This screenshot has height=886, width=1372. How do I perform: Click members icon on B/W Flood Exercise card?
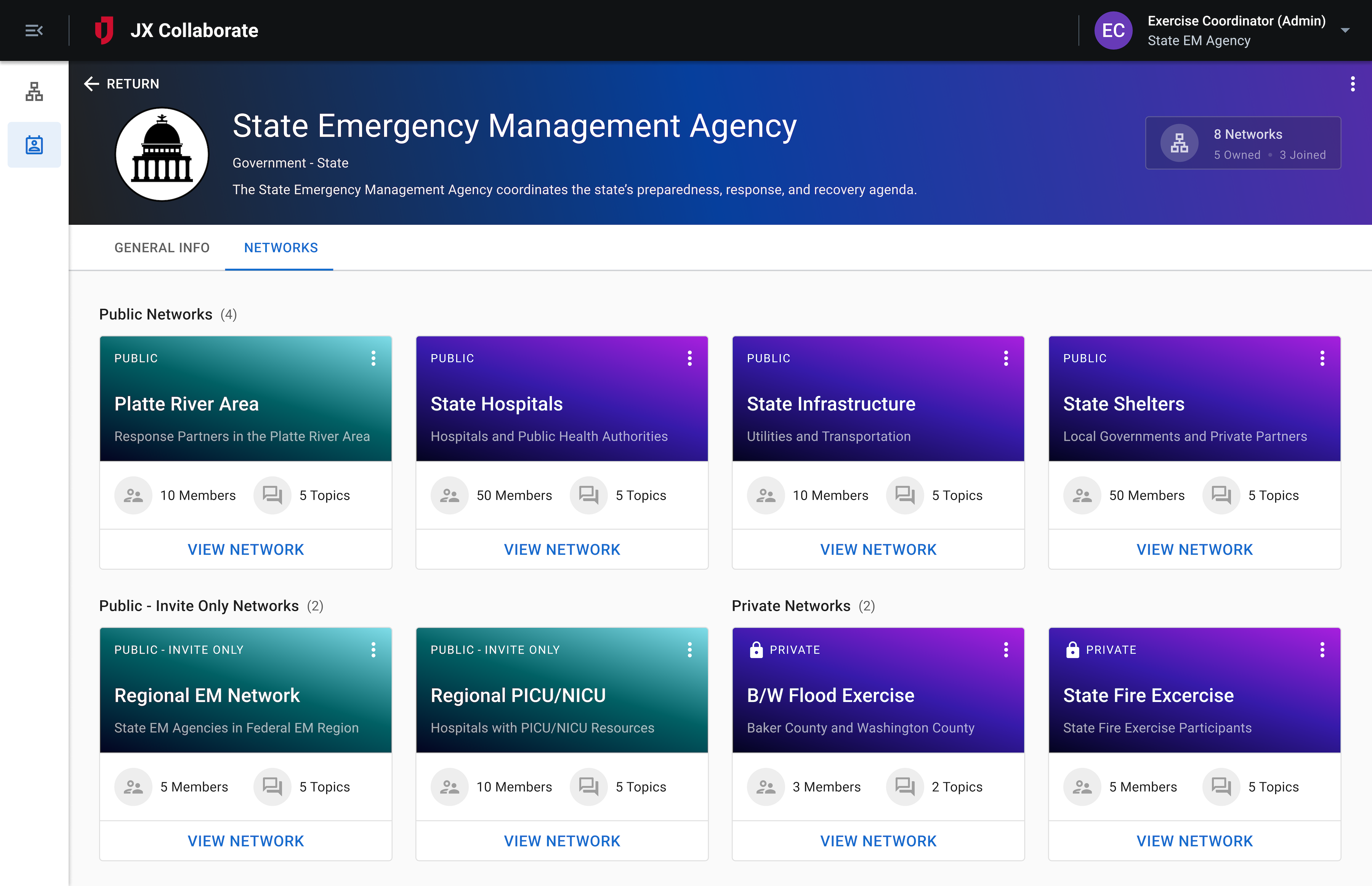coord(766,787)
